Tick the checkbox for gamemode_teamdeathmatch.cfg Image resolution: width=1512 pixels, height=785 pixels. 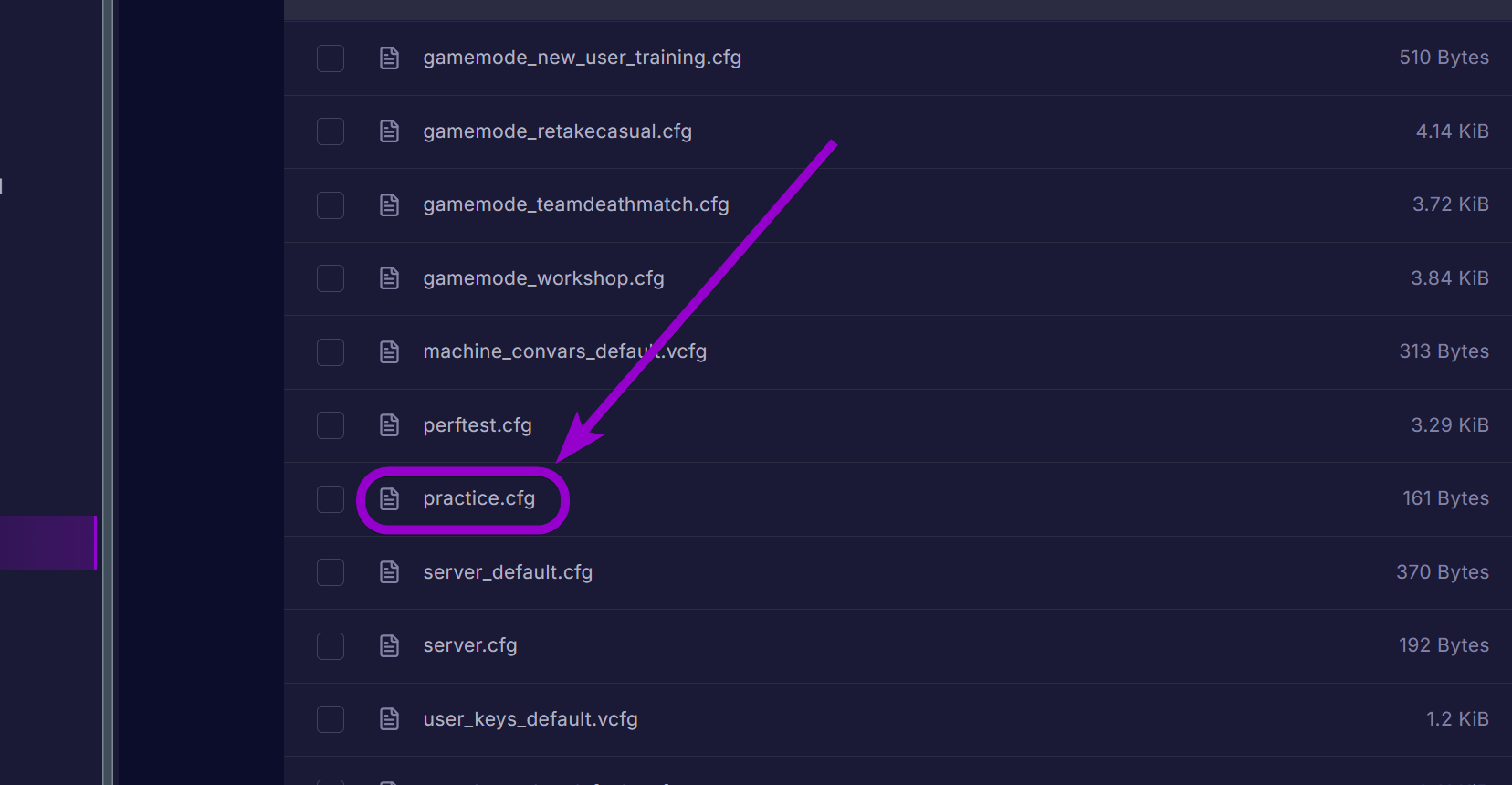[x=331, y=205]
